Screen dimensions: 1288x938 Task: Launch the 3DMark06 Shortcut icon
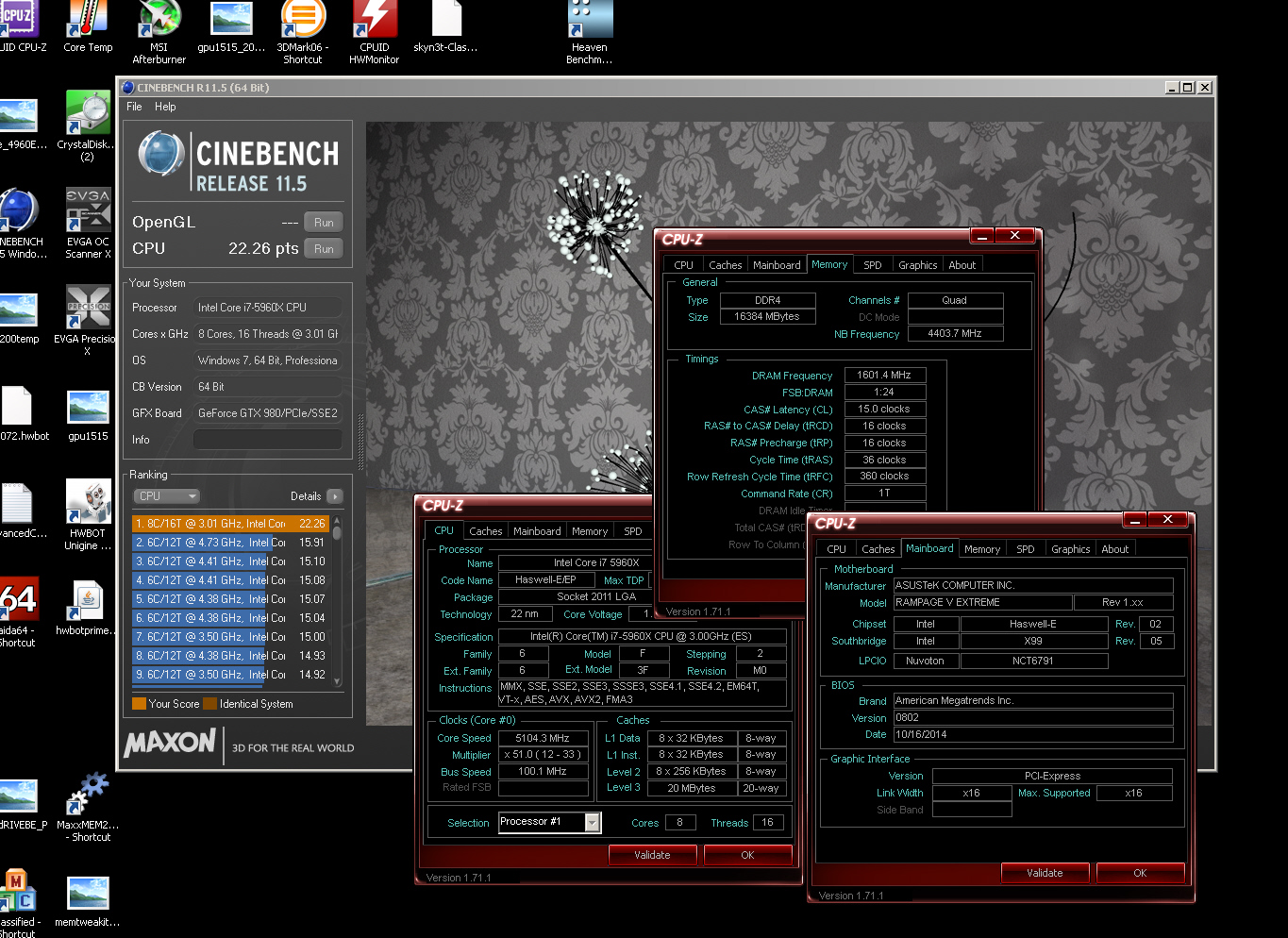click(303, 31)
